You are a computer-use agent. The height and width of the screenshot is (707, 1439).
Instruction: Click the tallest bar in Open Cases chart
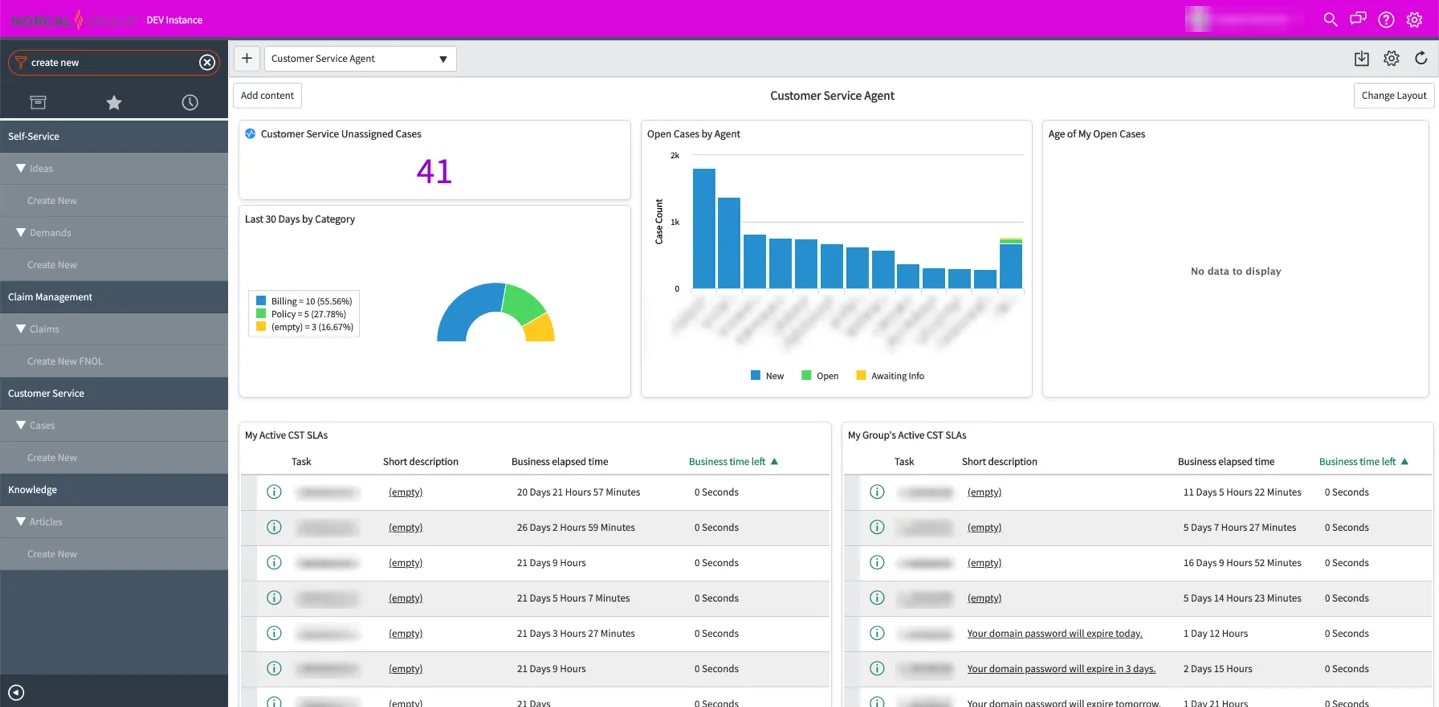[x=704, y=229]
